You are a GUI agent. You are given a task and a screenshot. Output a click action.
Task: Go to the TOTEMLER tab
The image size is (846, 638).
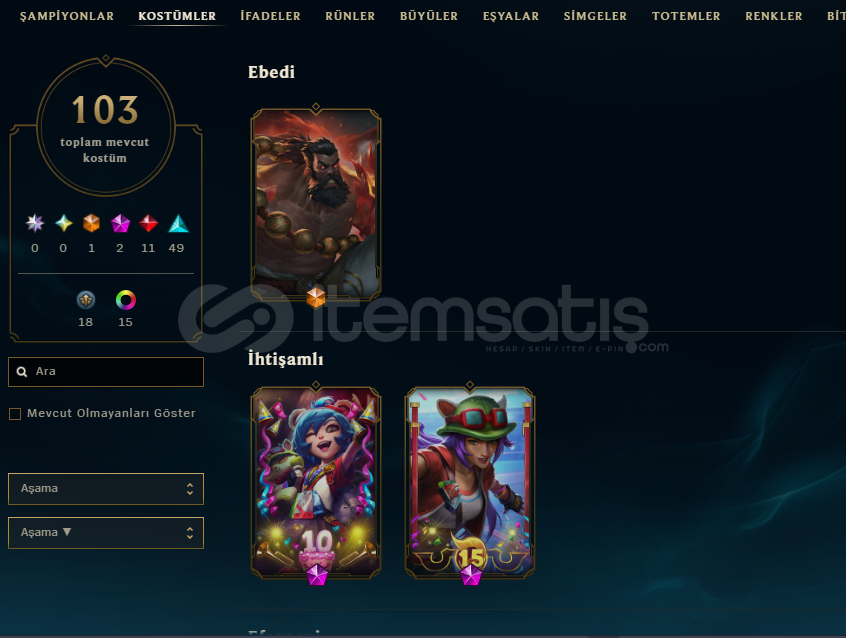pos(686,16)
